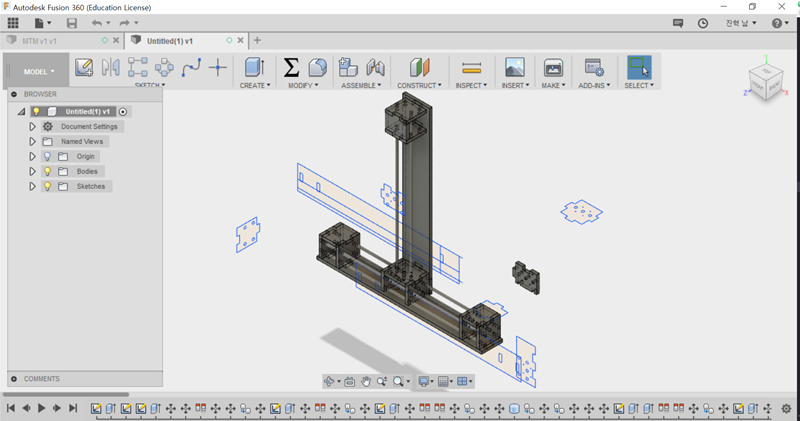
Task: Add a new design tab with plus
Action: (257, 40)
